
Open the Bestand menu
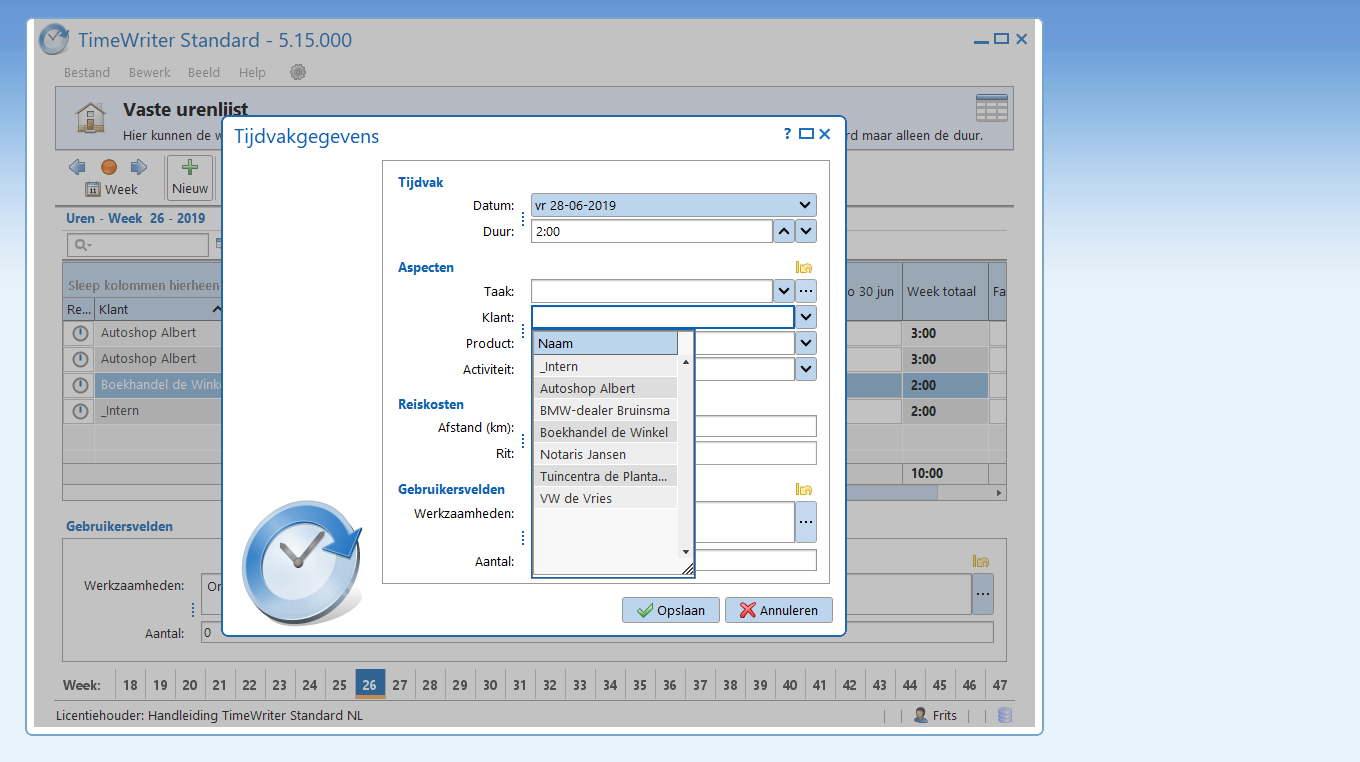(87, 72)
